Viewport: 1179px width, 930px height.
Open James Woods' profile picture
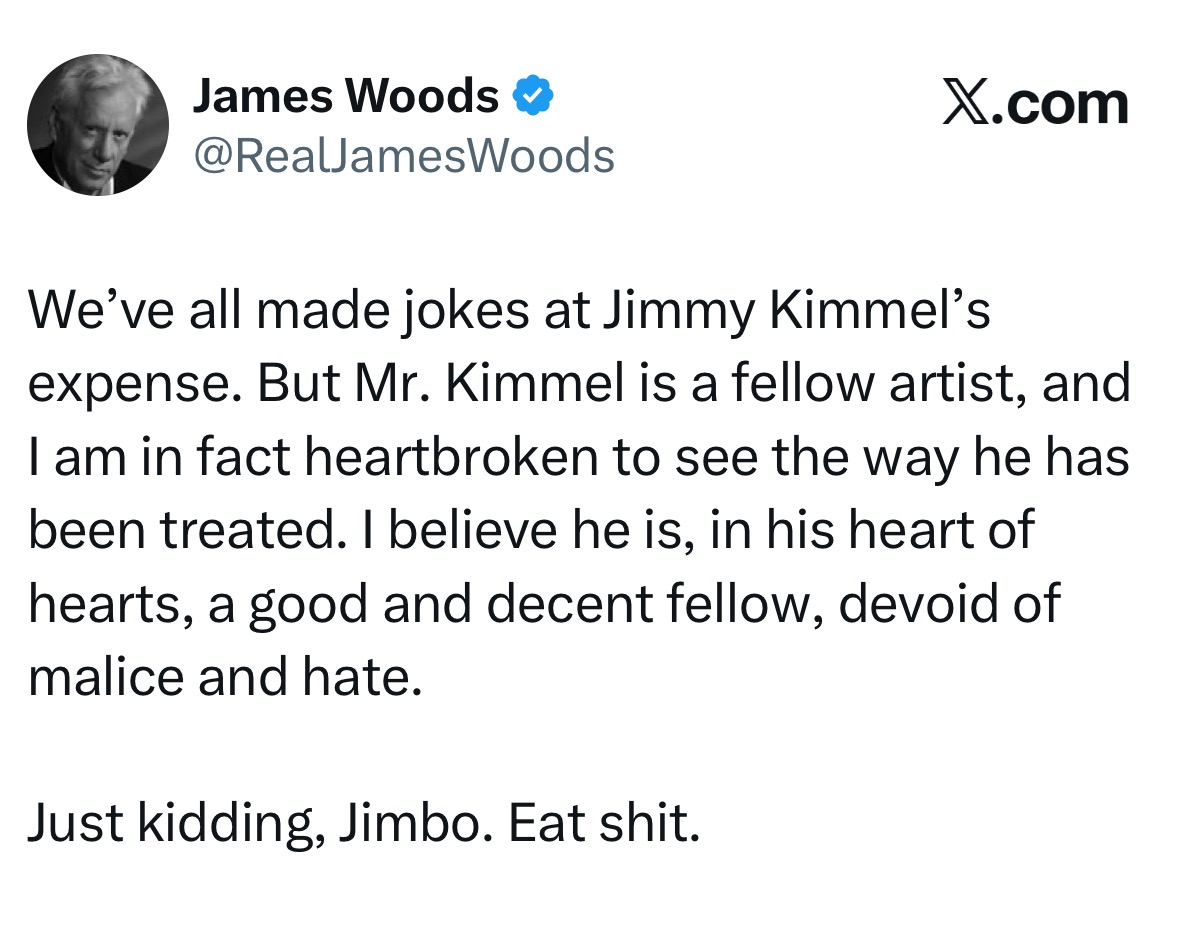(98, 125)
